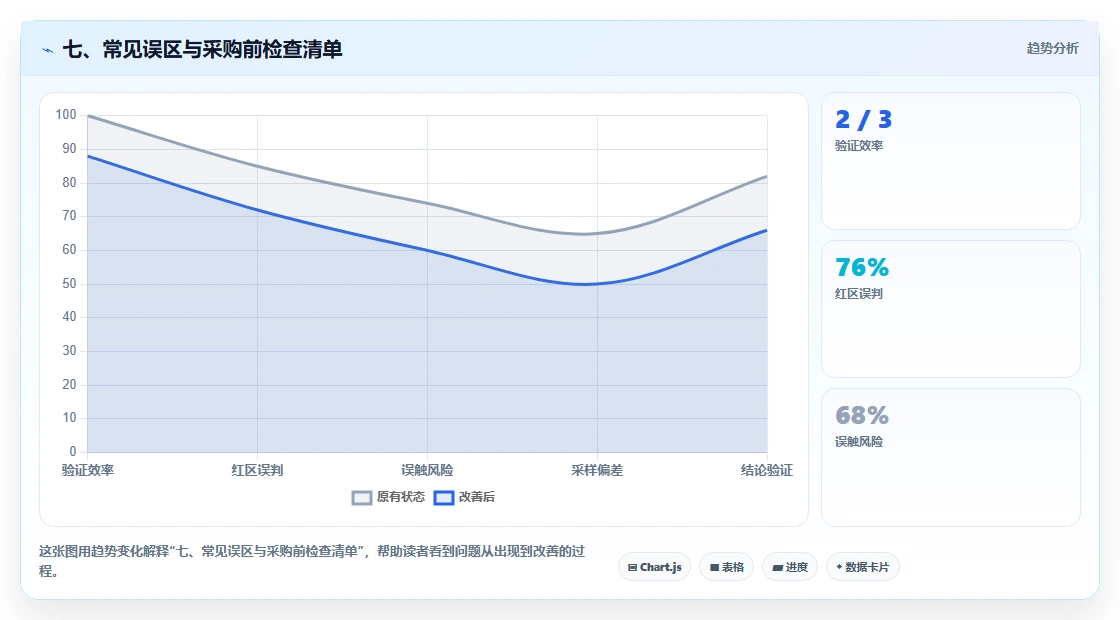Click the 进度 tag icon

coord(778,568)
